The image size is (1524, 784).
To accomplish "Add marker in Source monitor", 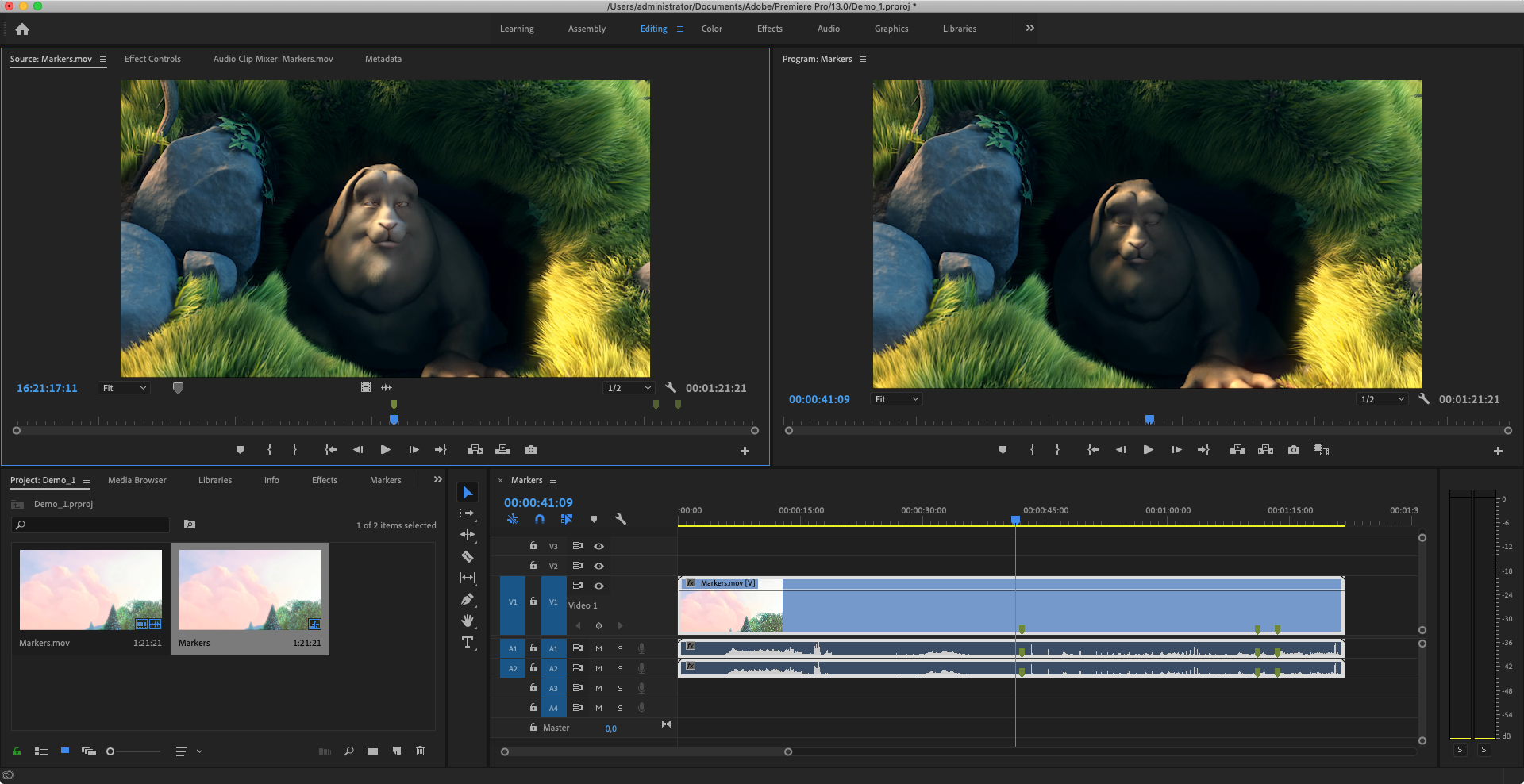I will click(x=240, y=450).
